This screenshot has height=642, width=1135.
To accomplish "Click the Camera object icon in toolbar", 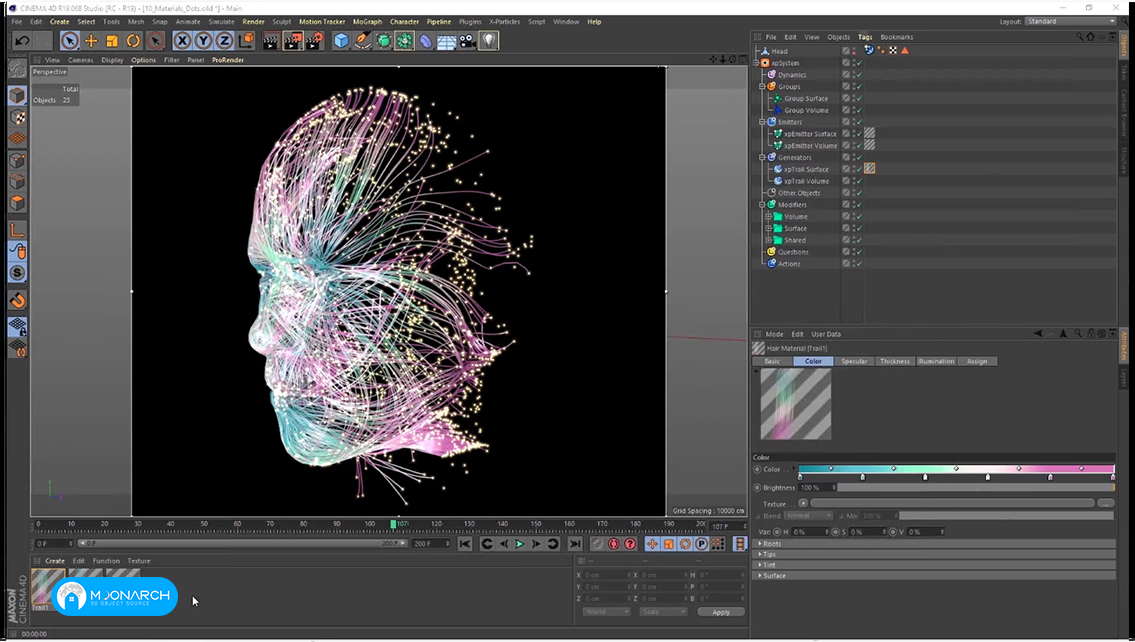I will pyautogui.click(x=468, y=41).
